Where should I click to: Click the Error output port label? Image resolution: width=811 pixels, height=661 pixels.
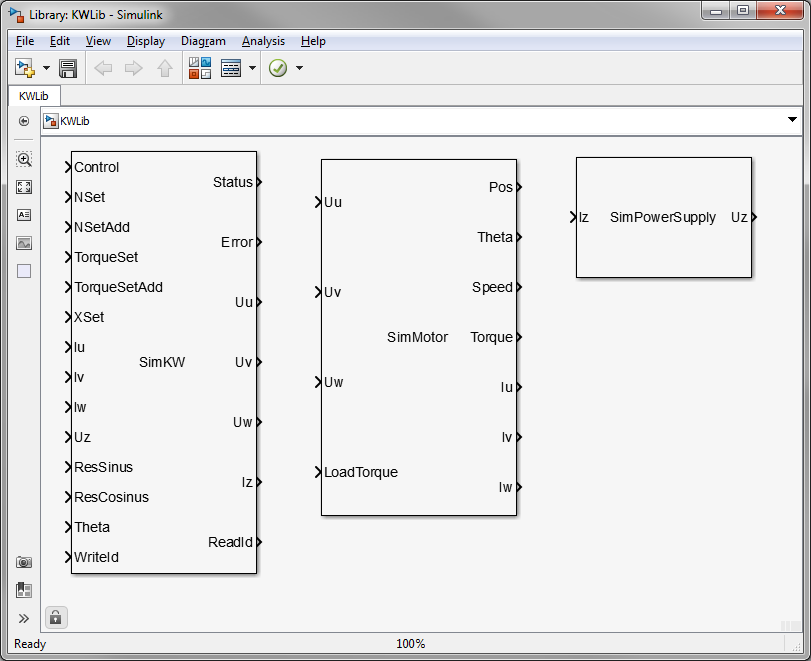click(x=237, y=242)
